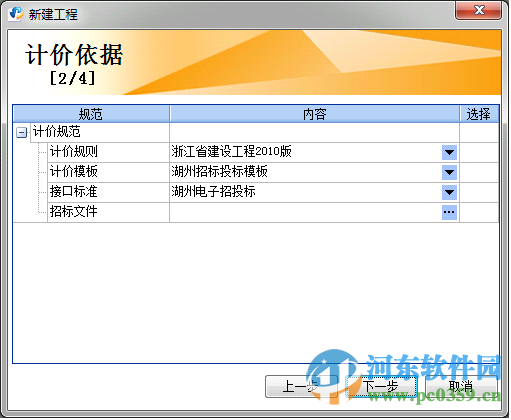Click value 湖州招标投标模板
The height and width of the screenshot is (420, 511).
[220, 173]
